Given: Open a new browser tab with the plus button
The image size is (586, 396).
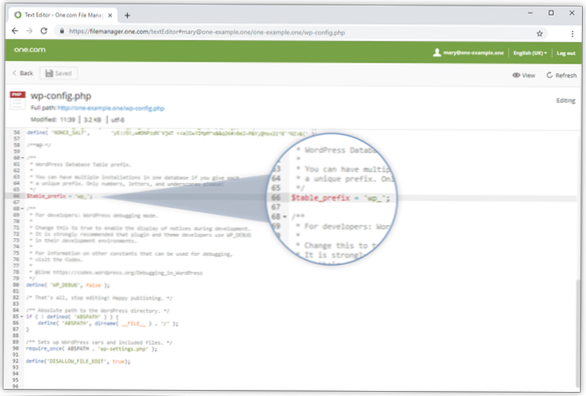Looking at the screenshot, I should (127, 15).
